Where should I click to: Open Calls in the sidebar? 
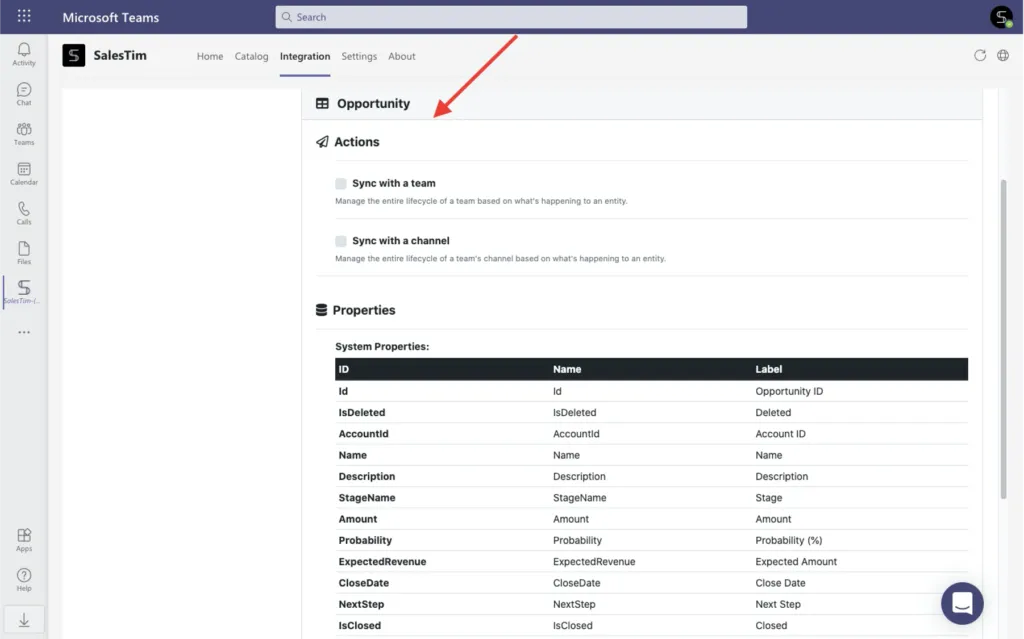click(24, 213)
